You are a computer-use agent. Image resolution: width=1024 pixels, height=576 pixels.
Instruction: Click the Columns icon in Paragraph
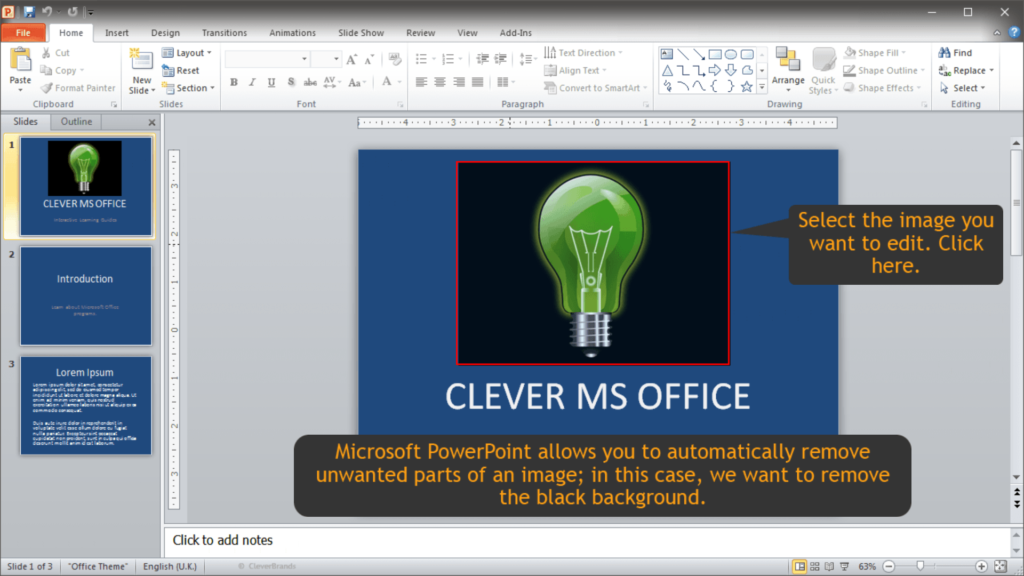502,82
